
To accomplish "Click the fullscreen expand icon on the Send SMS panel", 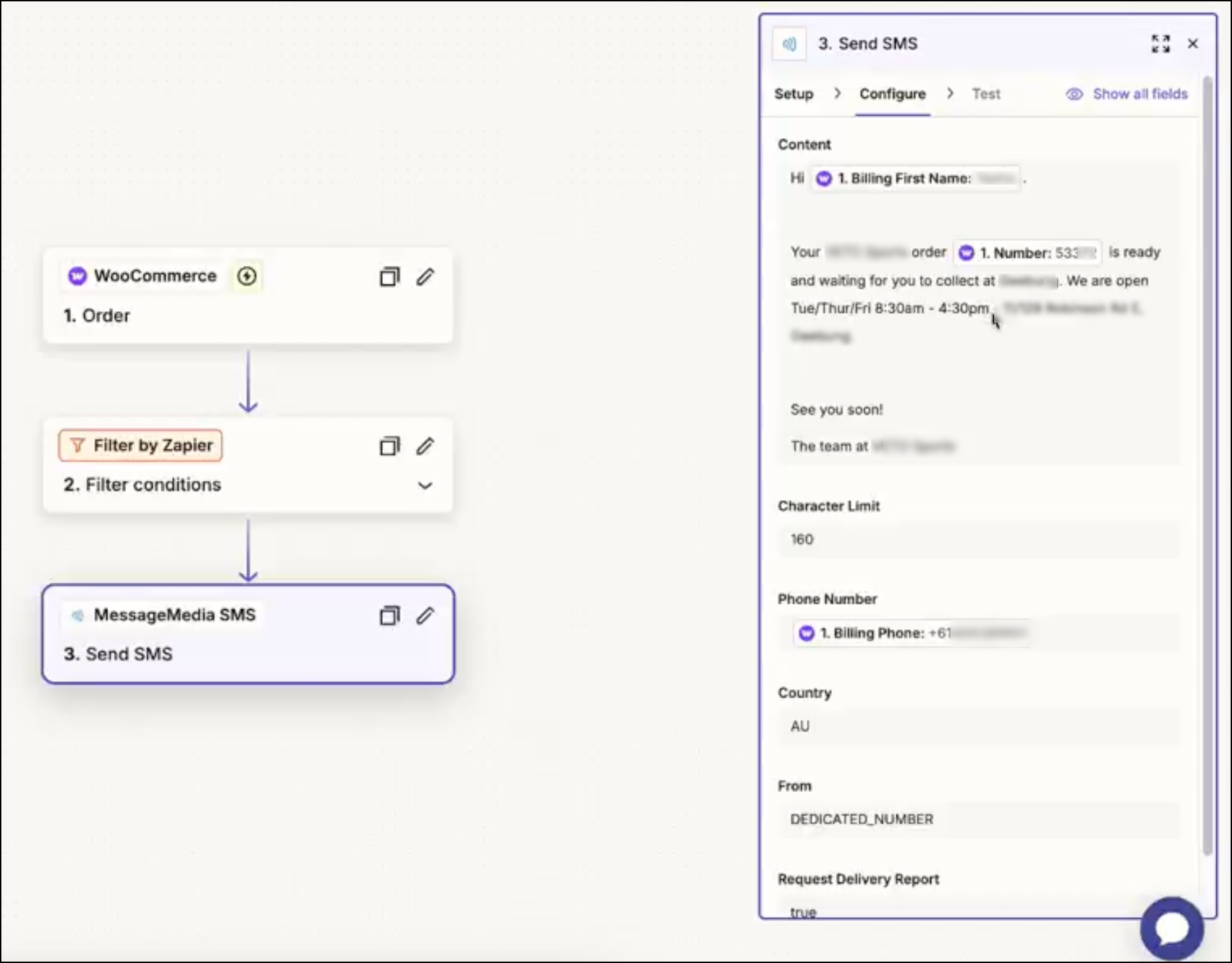I will (1160, 43).
